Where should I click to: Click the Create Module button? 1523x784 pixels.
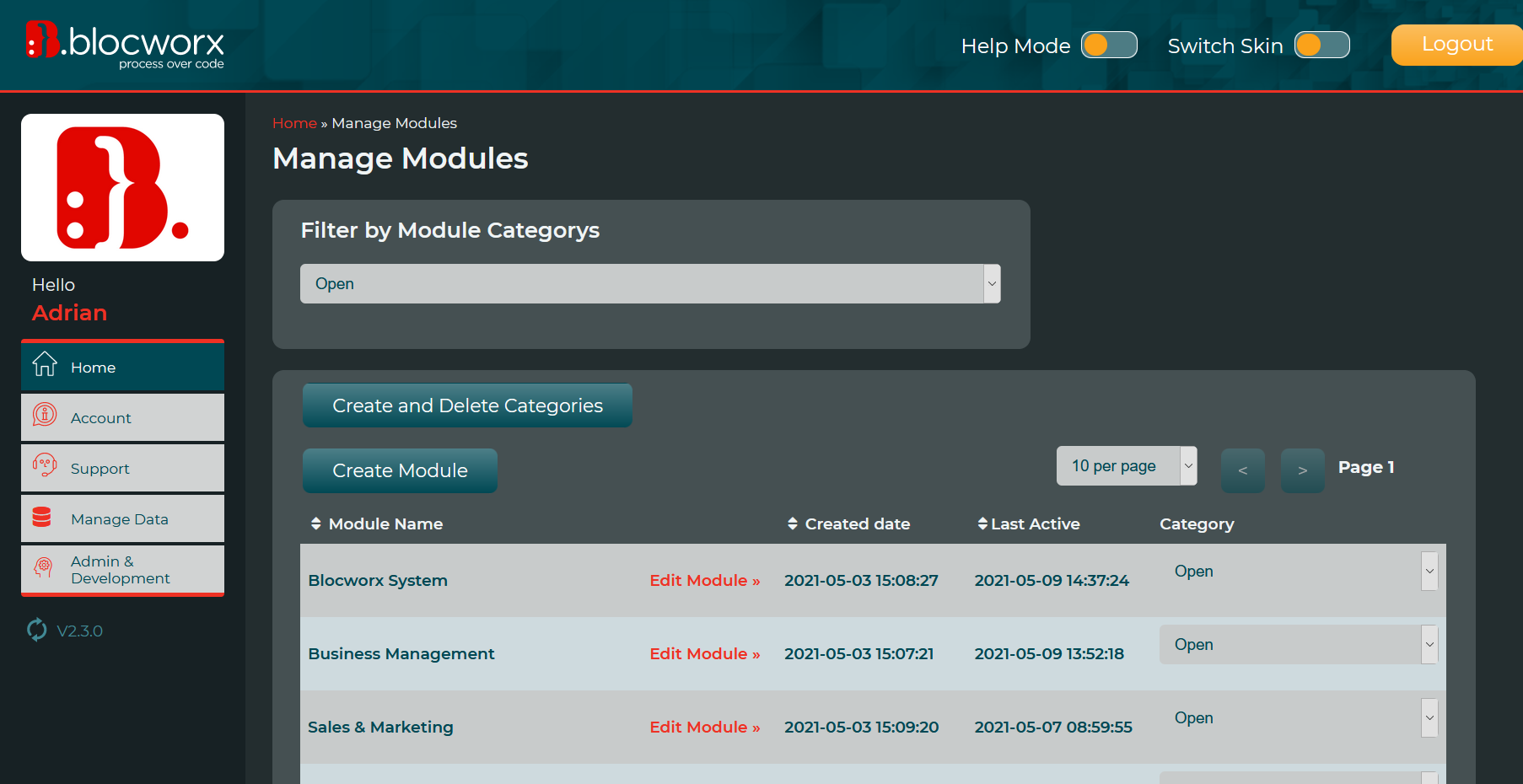click(x=400, y=470)
